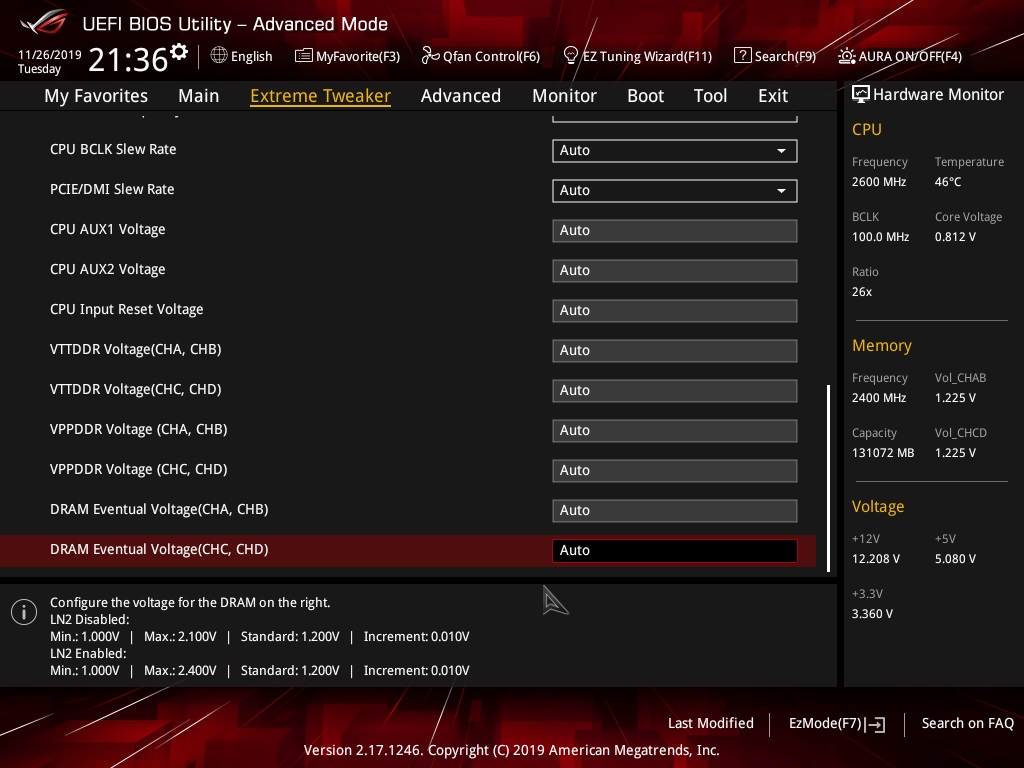The width and height of the screenshot is (1024, 768).
Task: Launch EZ Tuning Wizard bulb icon
Action: click(570, 56)
